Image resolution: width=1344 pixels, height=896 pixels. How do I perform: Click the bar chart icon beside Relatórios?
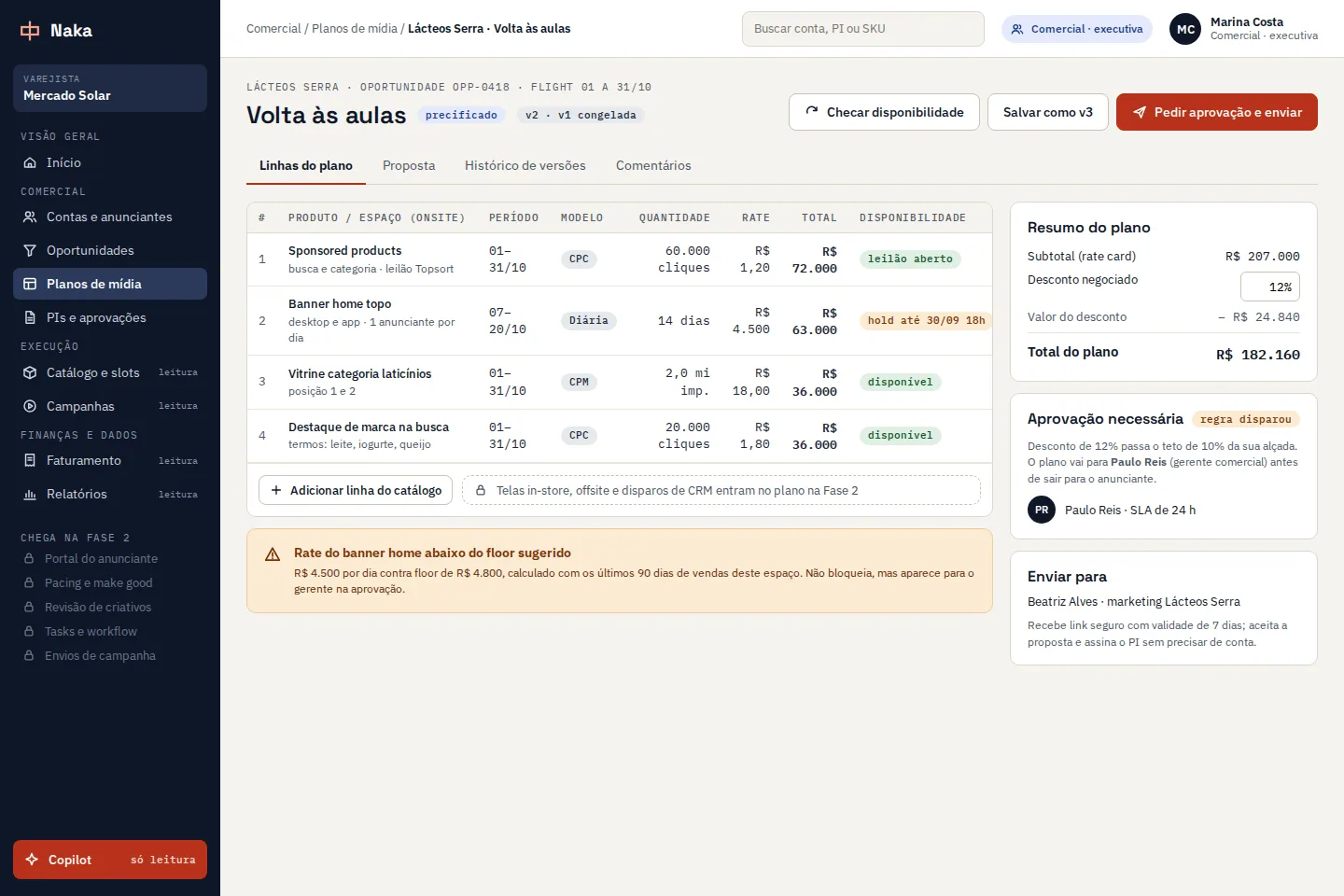pyautogui.click(x=30, y=494)
